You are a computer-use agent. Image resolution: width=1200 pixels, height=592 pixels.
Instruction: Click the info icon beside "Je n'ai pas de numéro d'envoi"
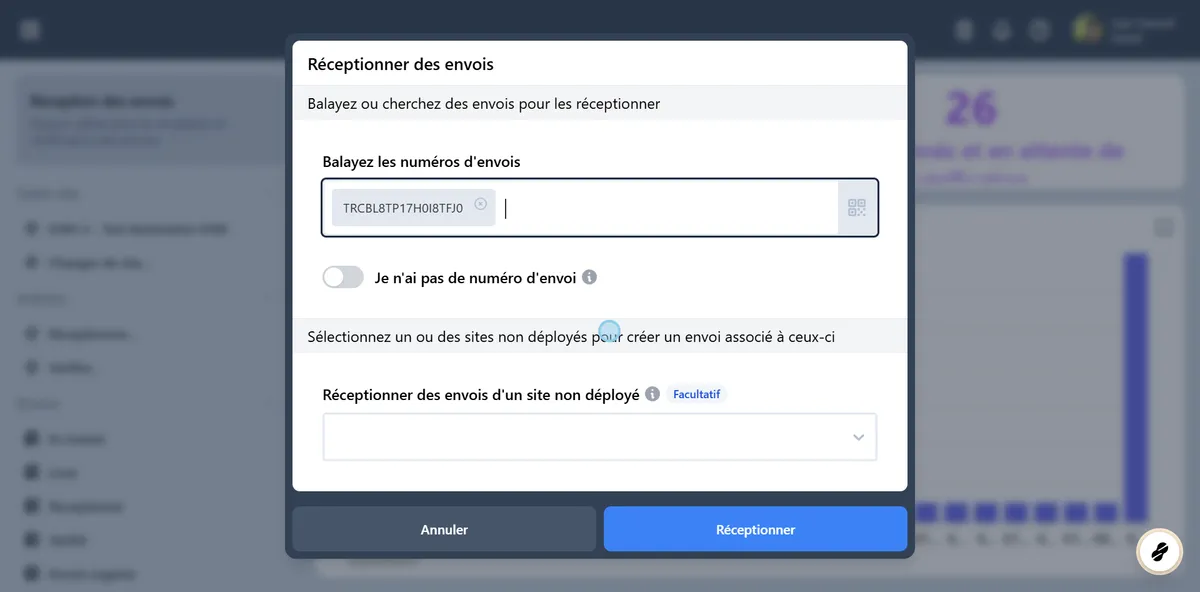tap(589, 277)
